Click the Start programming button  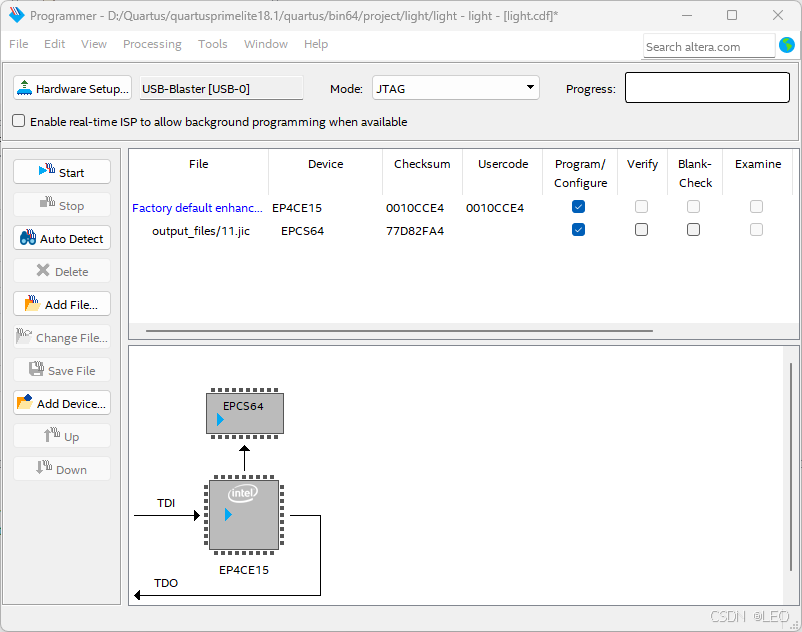pos(62,172)
